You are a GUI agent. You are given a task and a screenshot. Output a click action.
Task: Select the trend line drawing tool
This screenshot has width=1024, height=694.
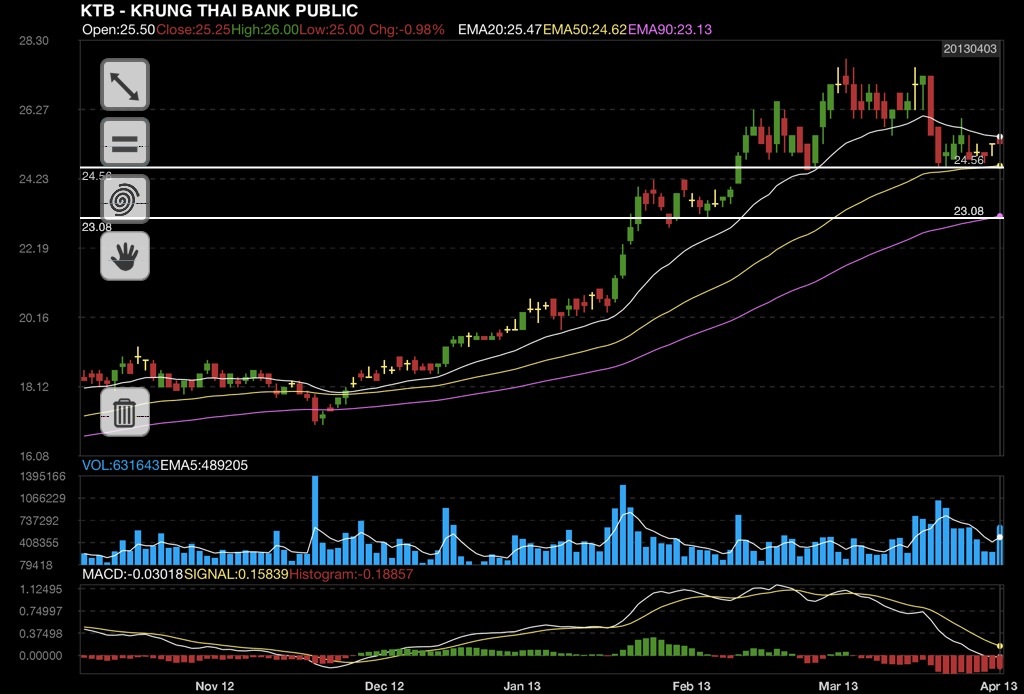[x=125, y=85]
